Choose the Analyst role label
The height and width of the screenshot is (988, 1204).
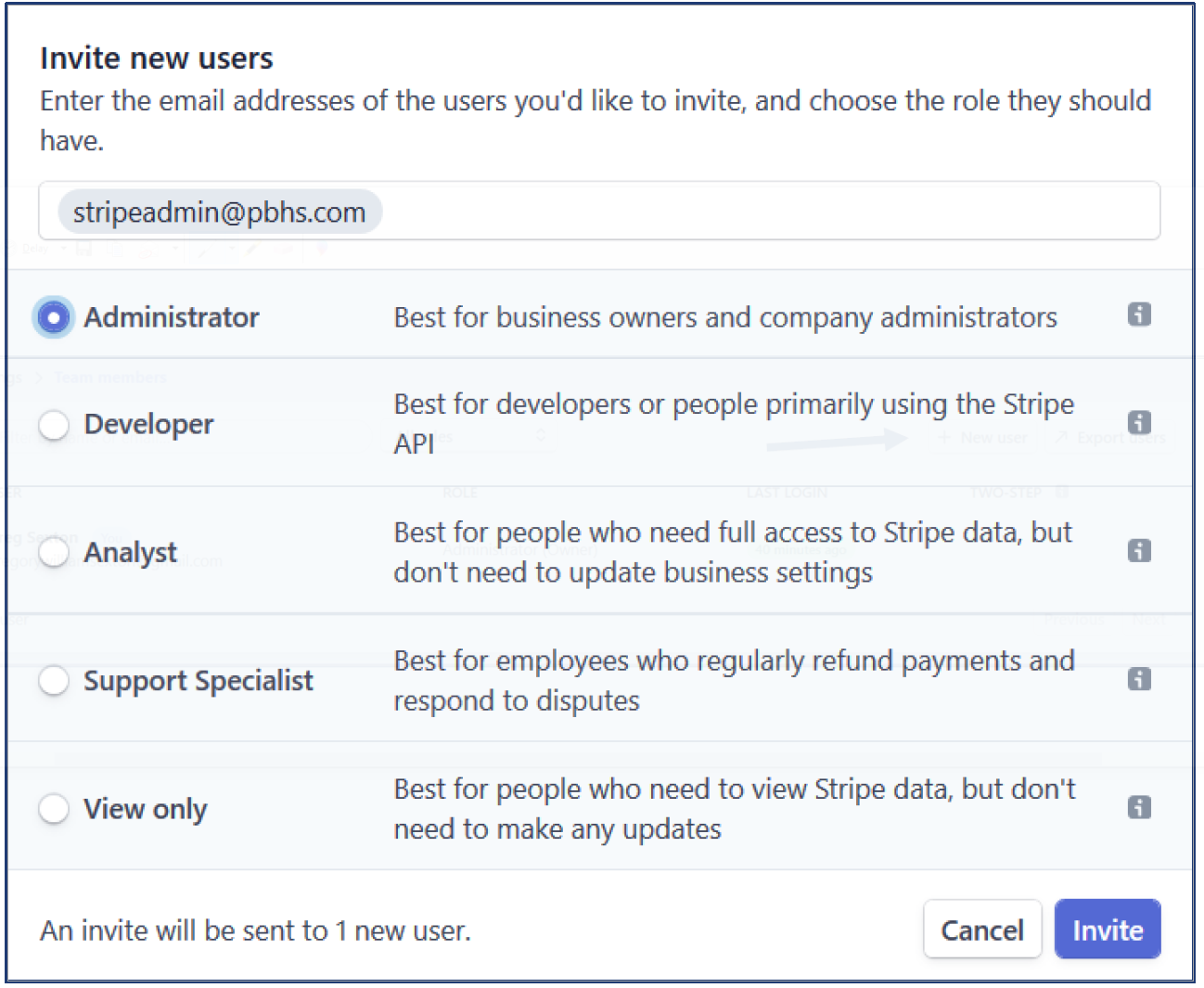coord(130,553)
